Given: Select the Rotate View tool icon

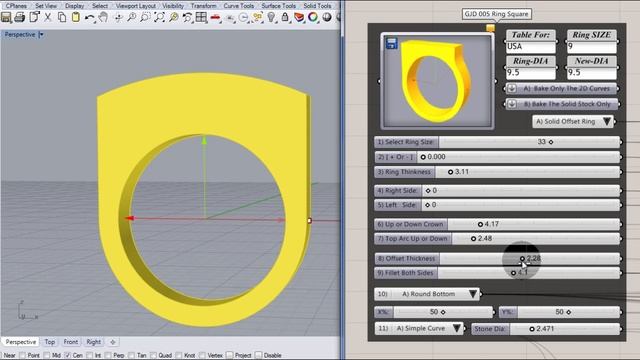Looking at the screenshot, I should 118,18.
